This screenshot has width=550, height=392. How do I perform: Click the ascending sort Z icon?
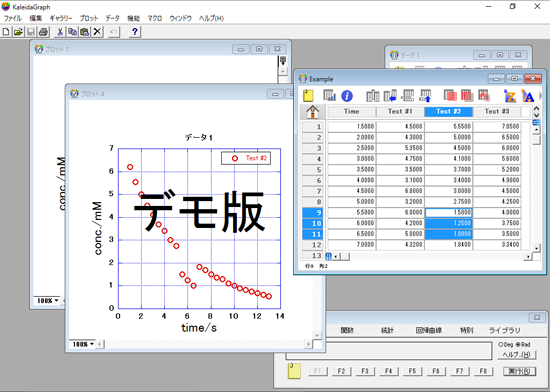(510, 96)
